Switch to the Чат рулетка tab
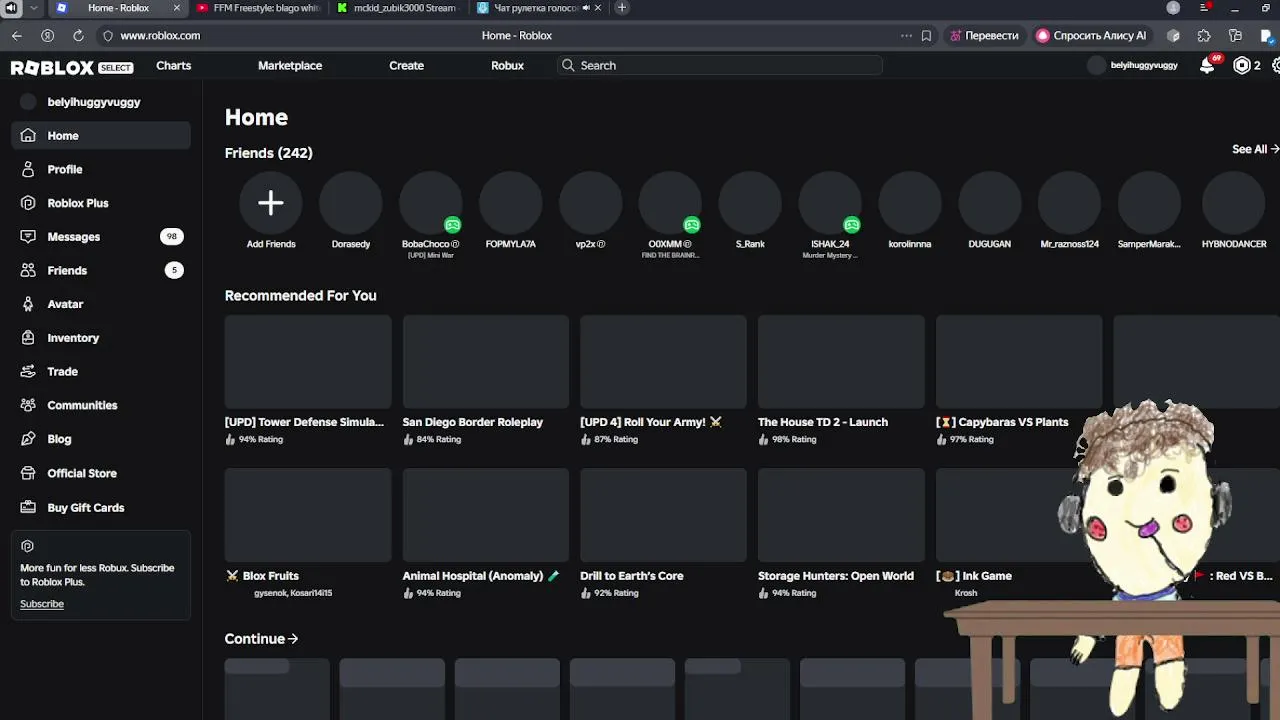 [539, 8]
